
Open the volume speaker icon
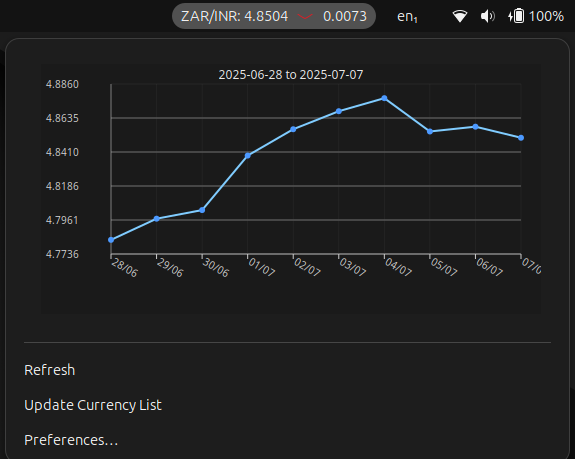[488, 16]
